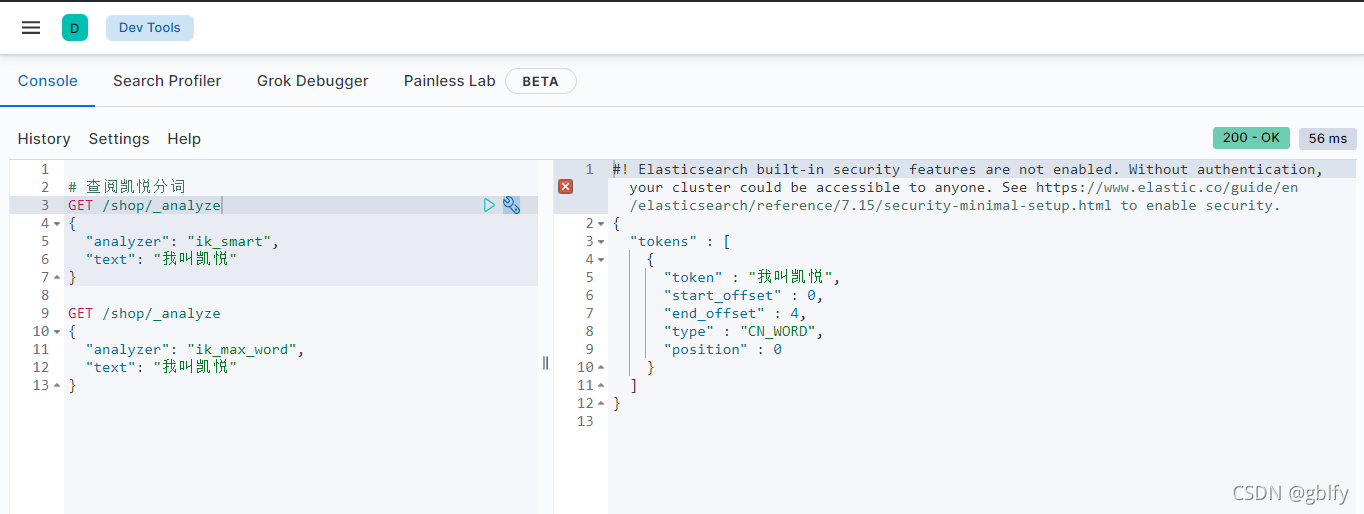The height and width of the screenshot is (514, 1364).
Task: Click the "start_offset" : 0 line
Action: coord(743,295)
